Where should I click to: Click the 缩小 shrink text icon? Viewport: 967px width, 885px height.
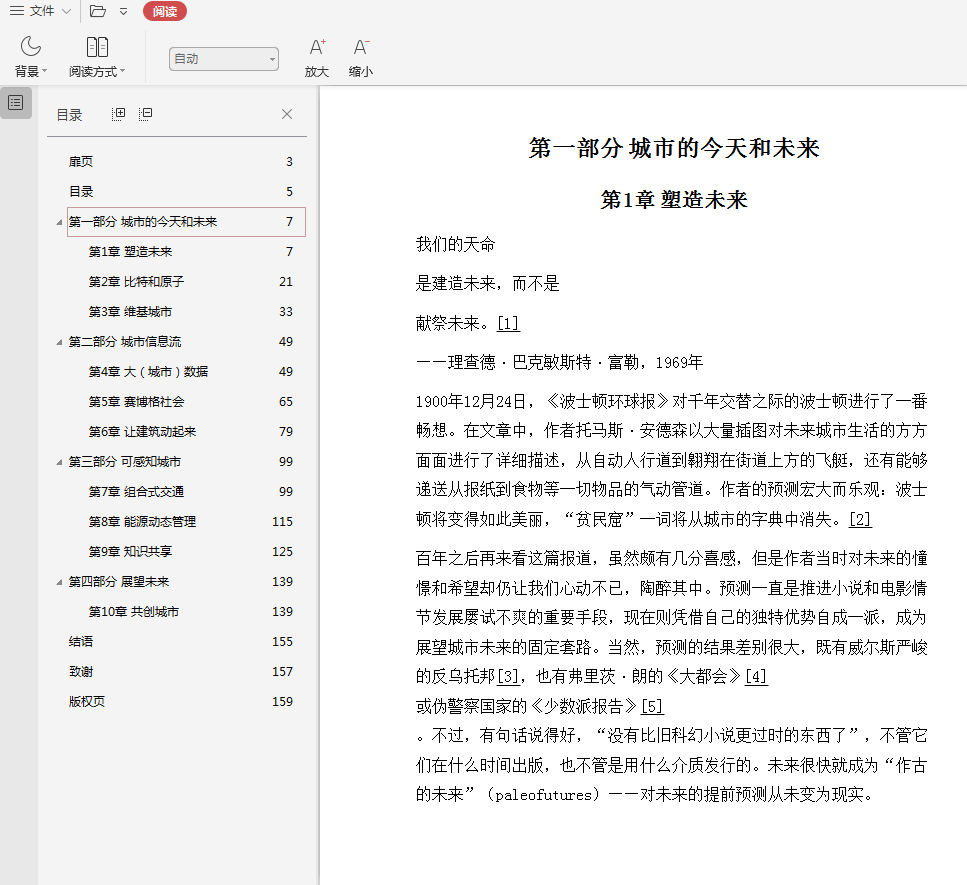(361, 58)
